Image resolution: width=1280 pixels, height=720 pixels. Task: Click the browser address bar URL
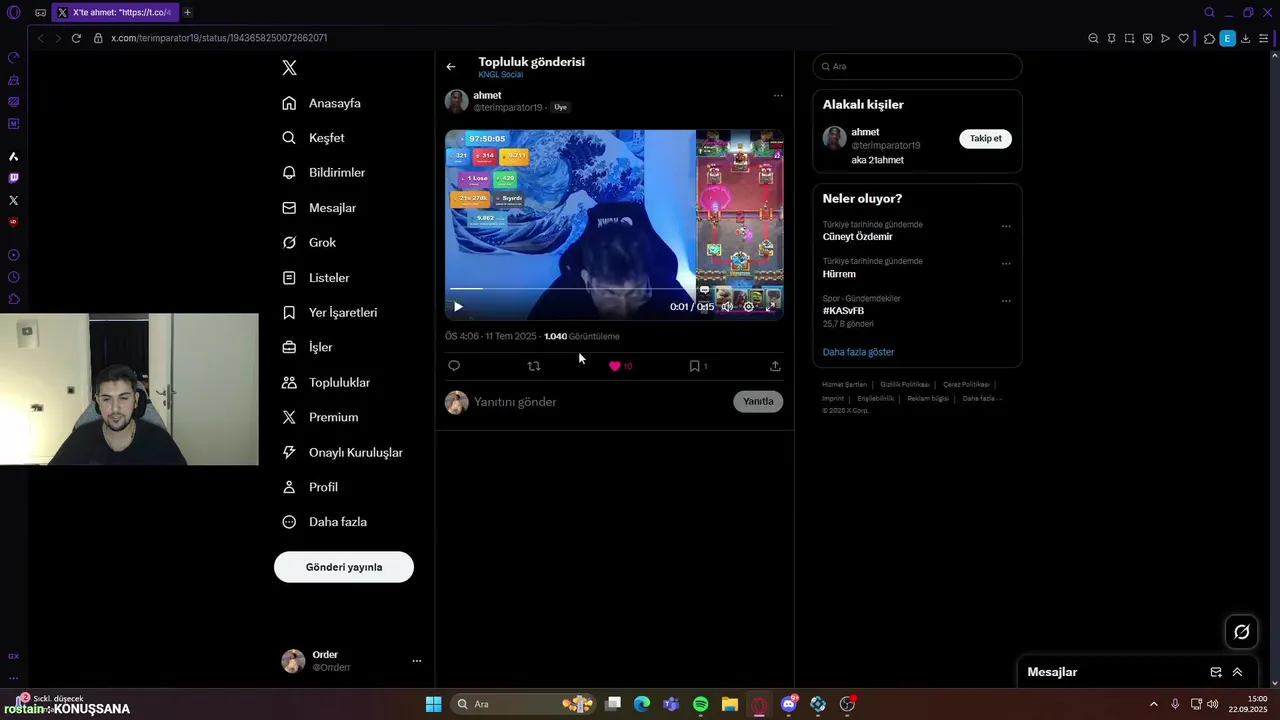tap(219, 38)
